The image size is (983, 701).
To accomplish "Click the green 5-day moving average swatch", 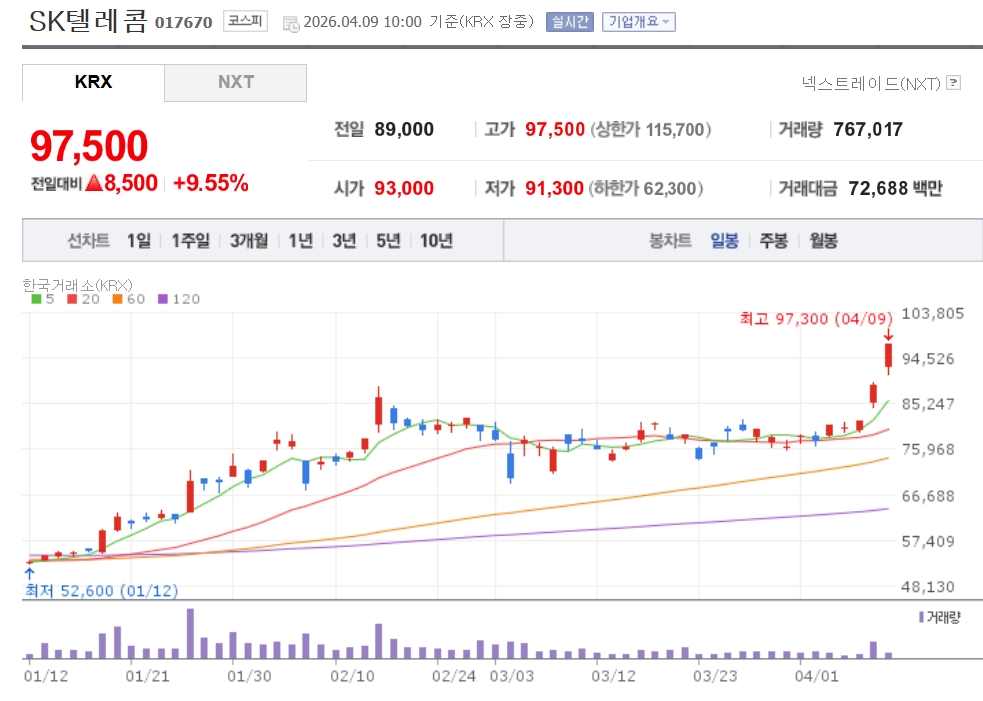I will point(37,299).
